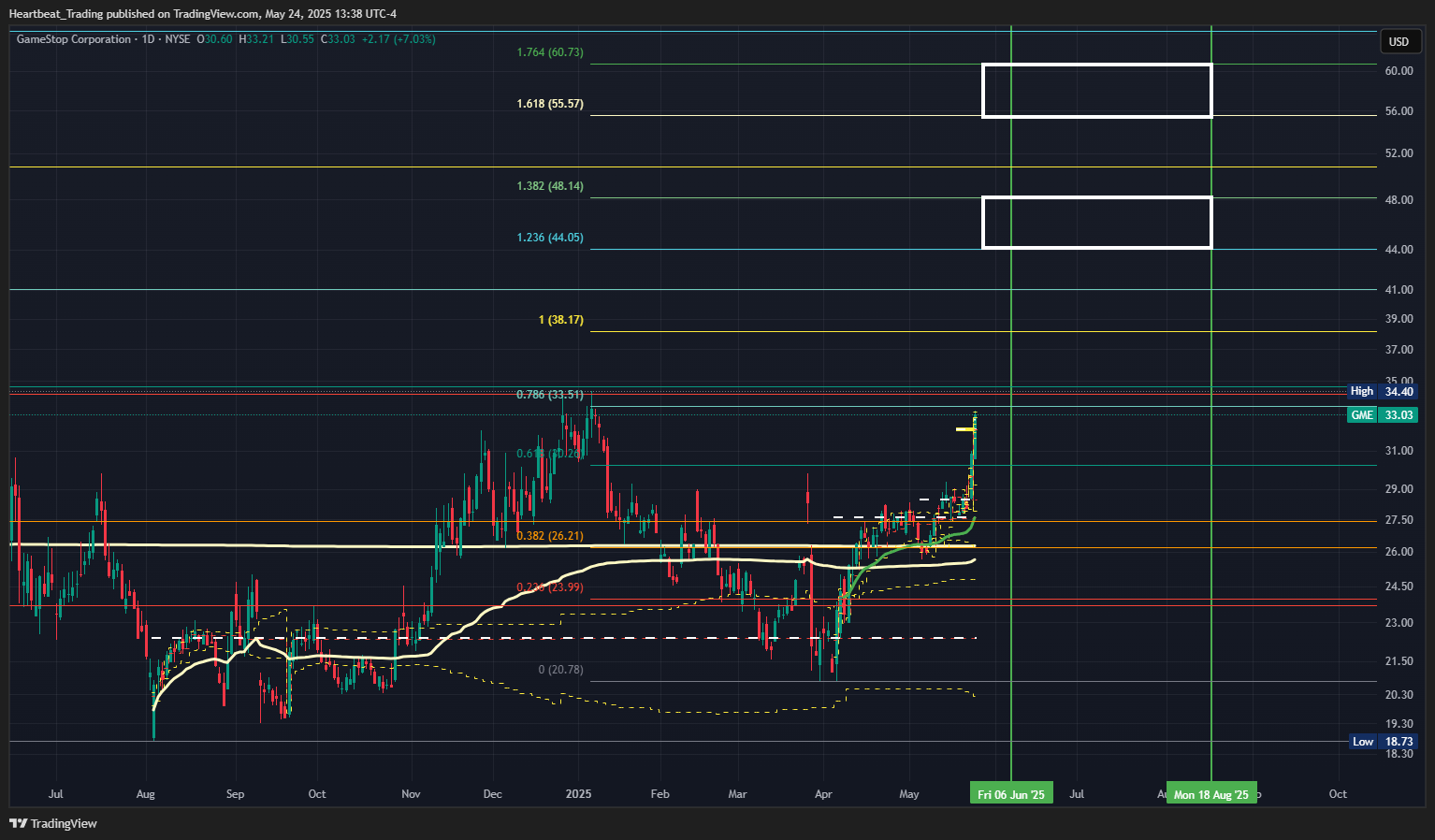Viewport: 1435px width, 840px height.
Task: Click the Low 18.73 price label
Action: pyautogui.click(x=1384, y=741)
